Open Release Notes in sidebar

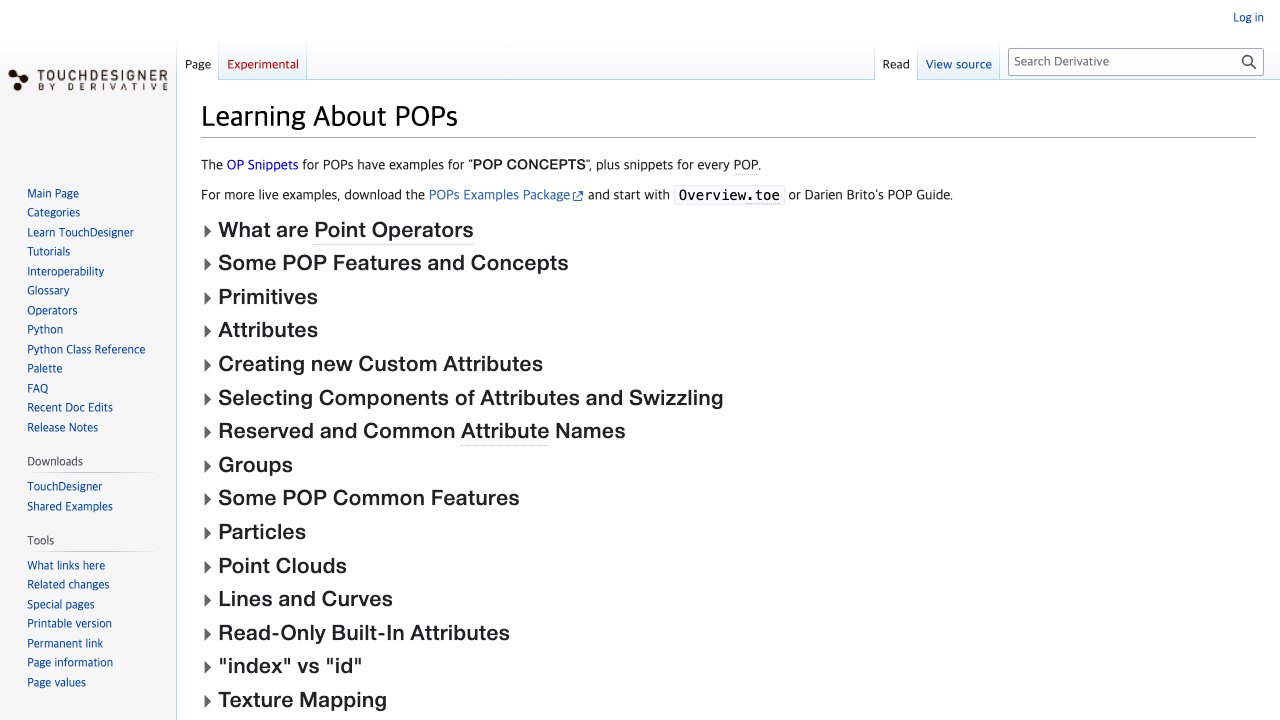point(63,428)
